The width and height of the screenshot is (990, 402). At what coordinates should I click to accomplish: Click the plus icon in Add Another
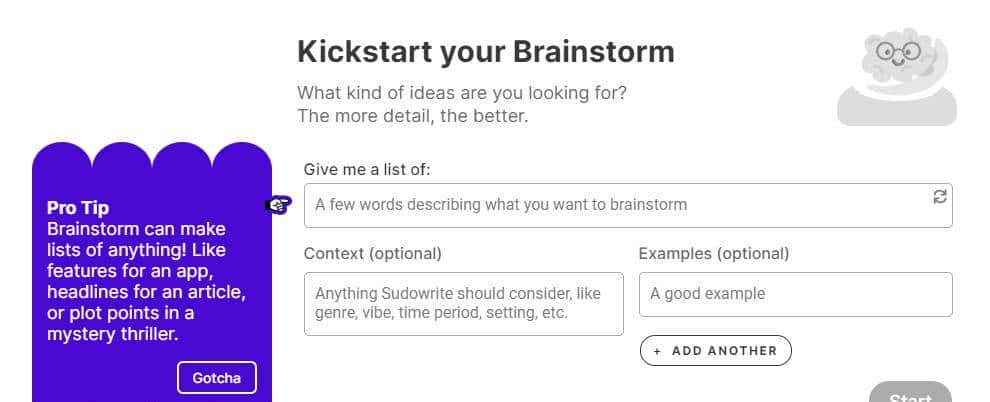pos(657,351)
